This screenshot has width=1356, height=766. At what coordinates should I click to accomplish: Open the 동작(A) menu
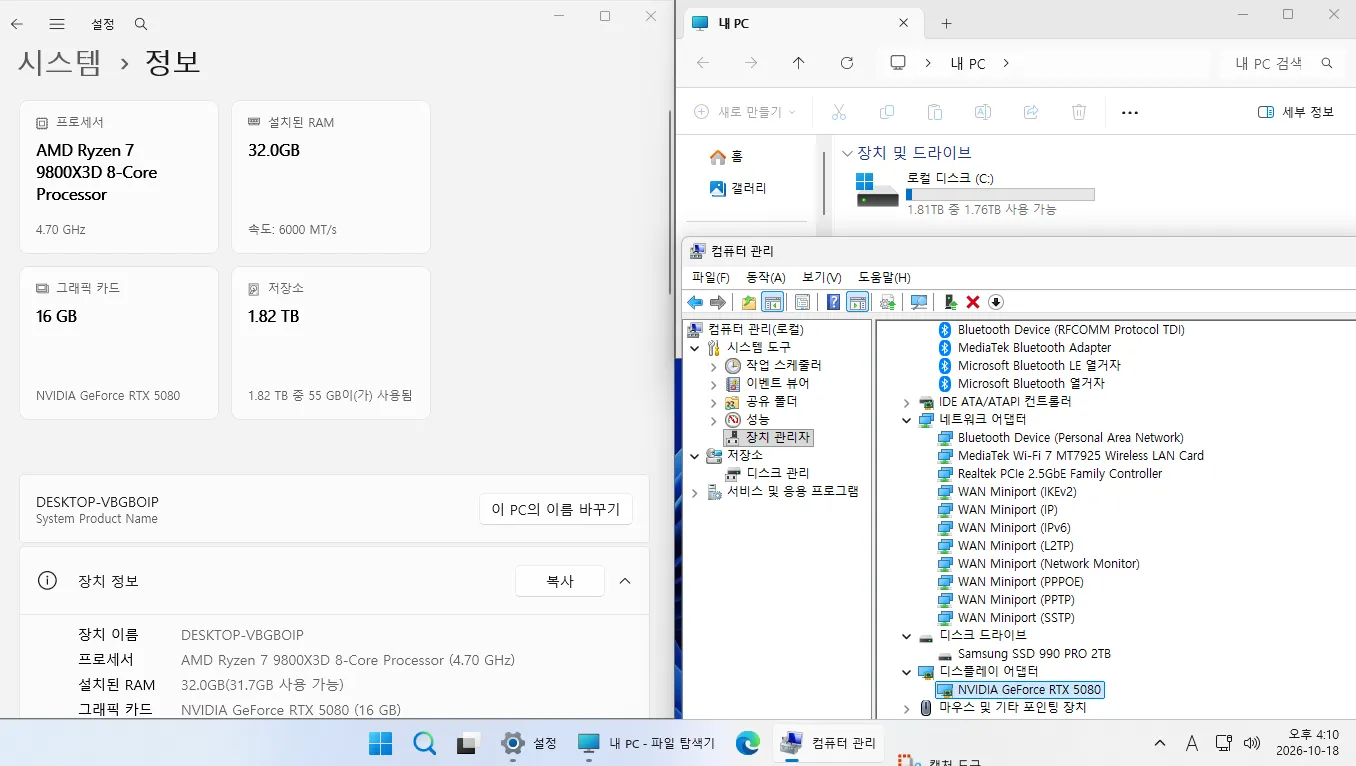pos(766,277)
